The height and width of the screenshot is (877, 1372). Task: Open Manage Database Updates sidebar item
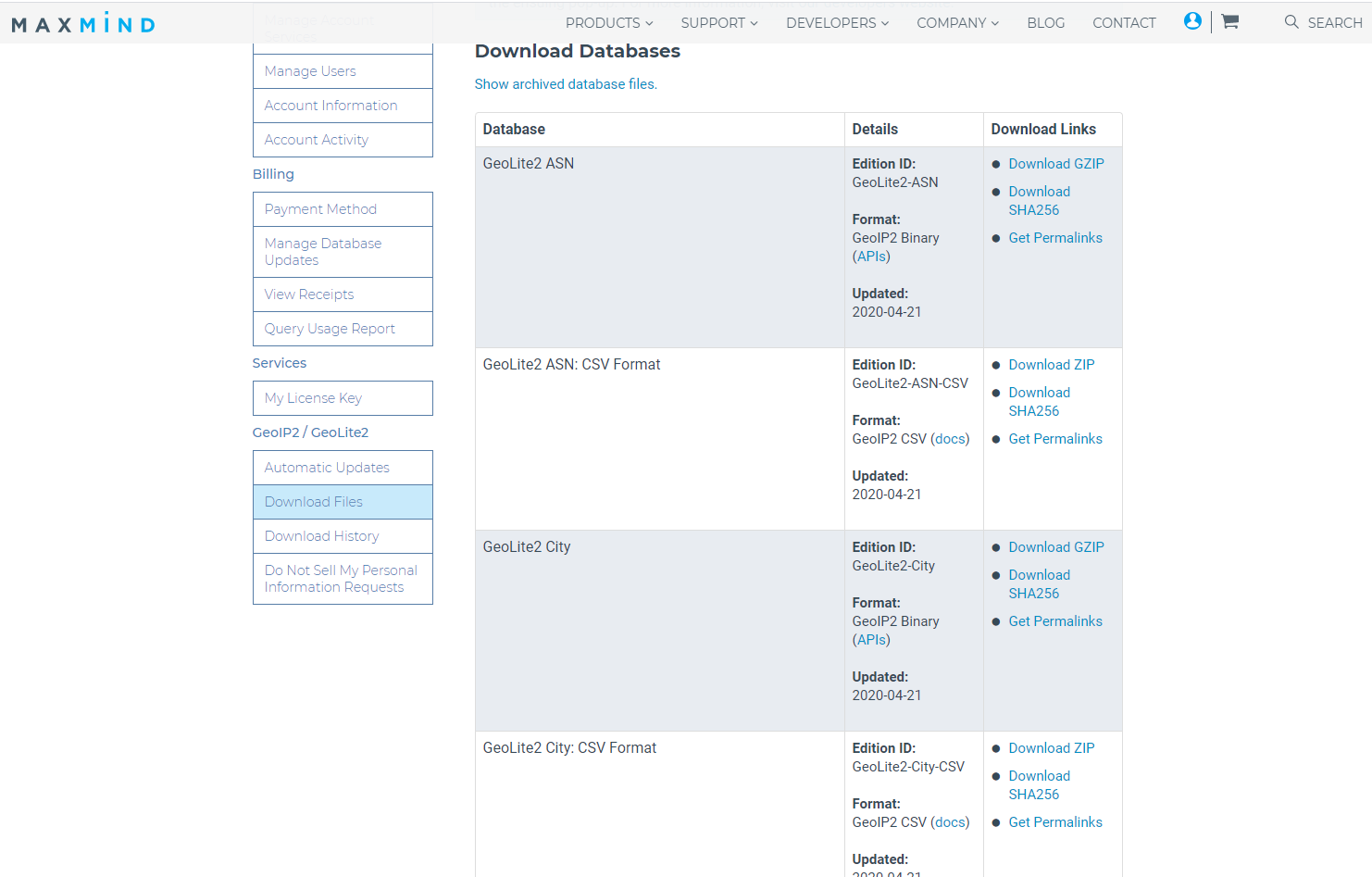pyautogui.click(x=343, y=252)
